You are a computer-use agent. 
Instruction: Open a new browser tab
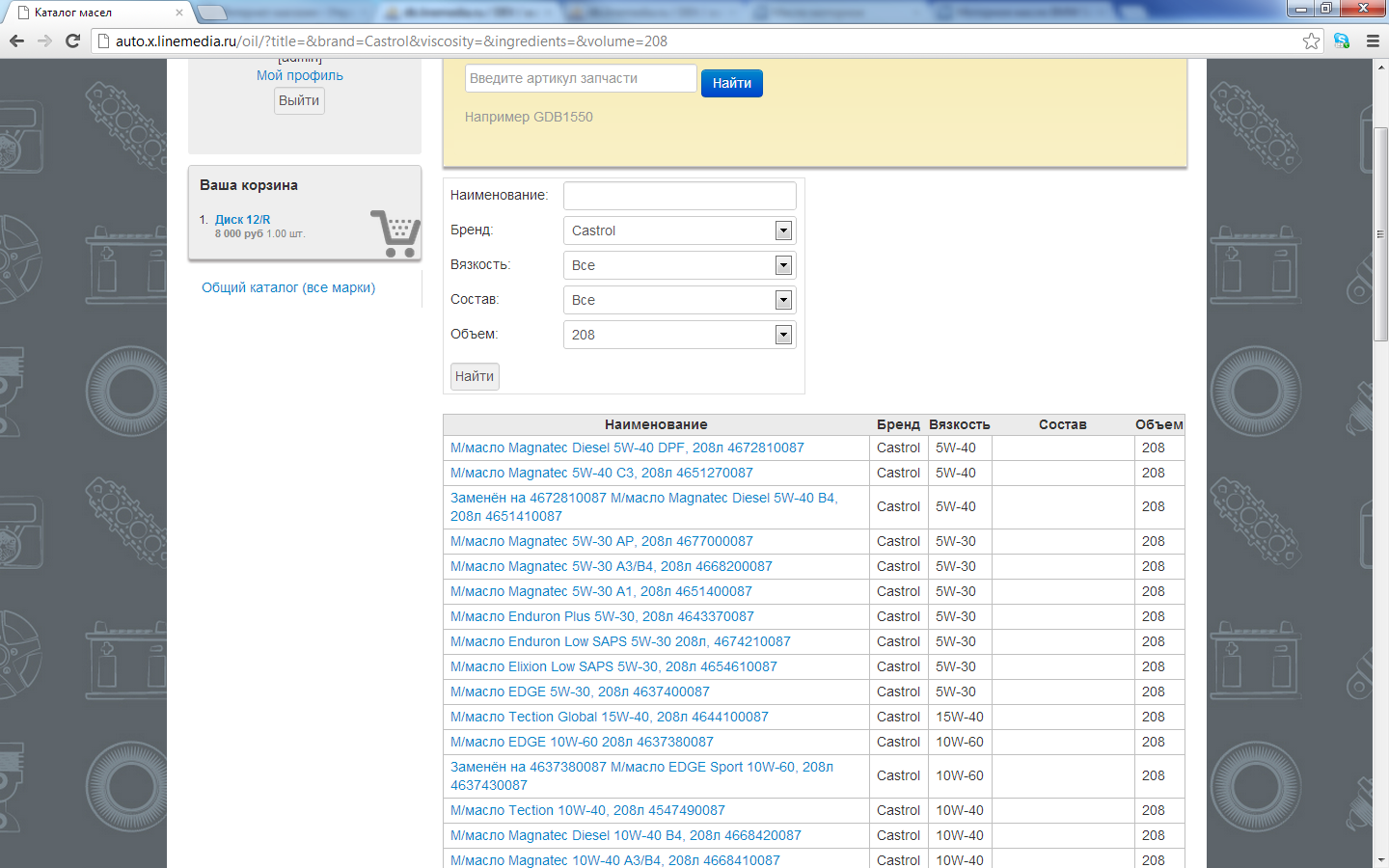coord(212,13)
